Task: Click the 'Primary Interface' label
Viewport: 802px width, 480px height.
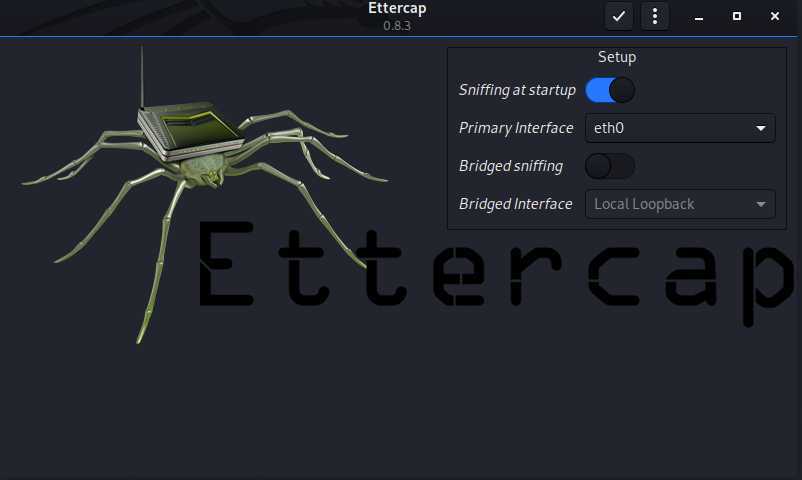Action: coord(516,128)
